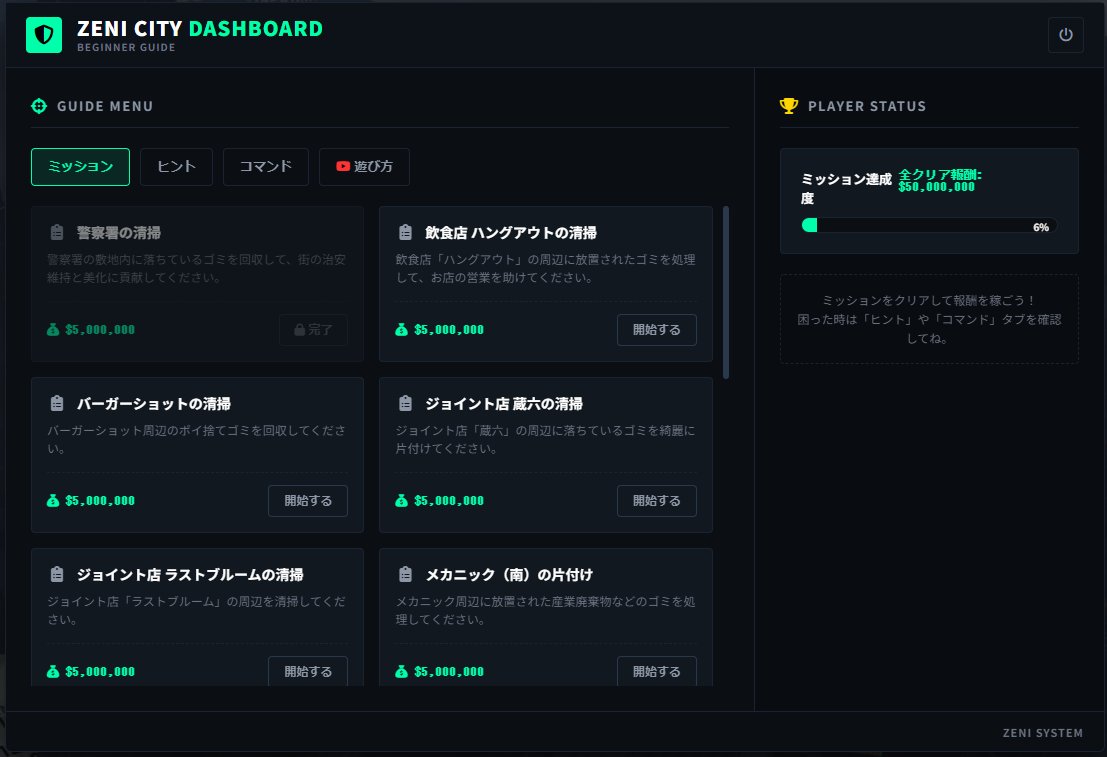
Task: Click clipboard icon of 警察署の清掃 card
Action: pyautogui.click(x=57, y=232)
